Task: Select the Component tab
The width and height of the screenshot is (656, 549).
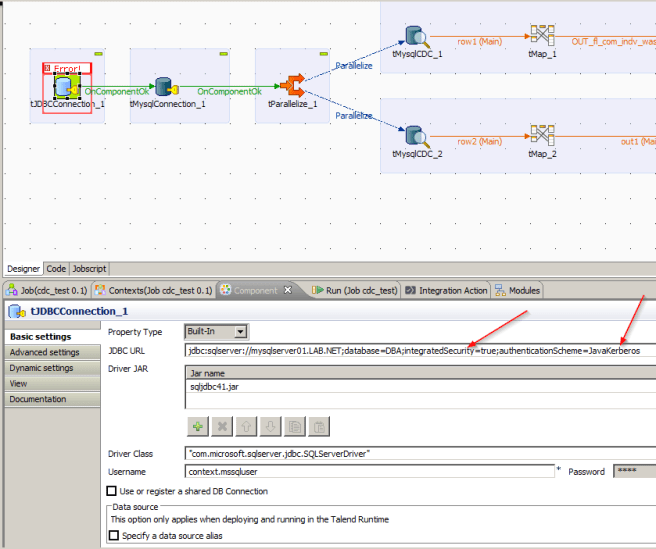Action: click(255, 290)
